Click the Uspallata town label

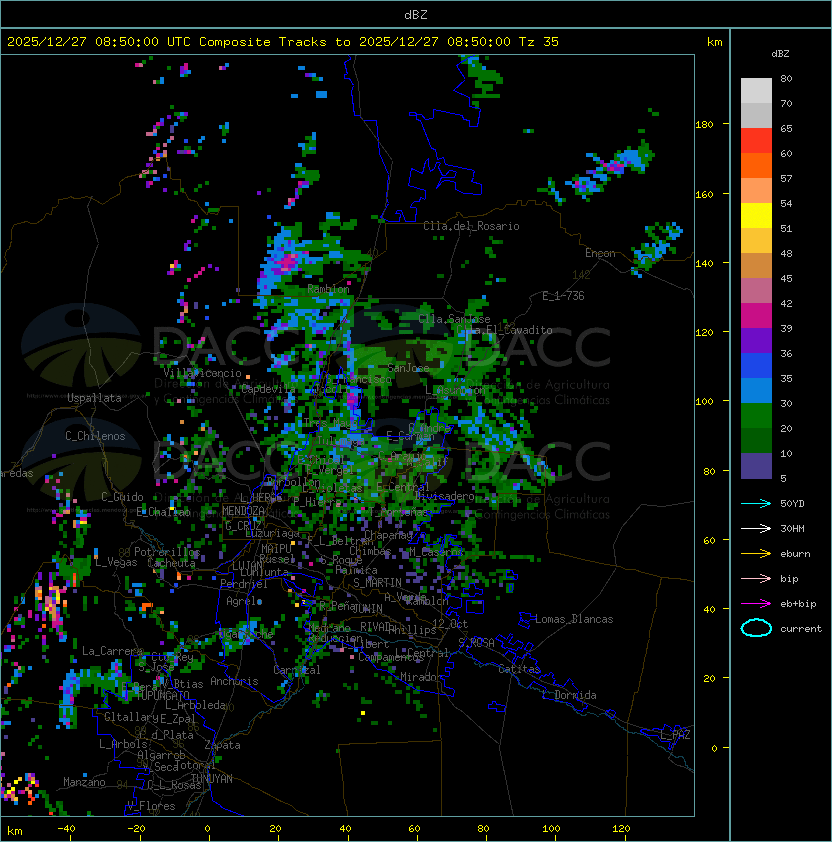(x=94, y=398)
